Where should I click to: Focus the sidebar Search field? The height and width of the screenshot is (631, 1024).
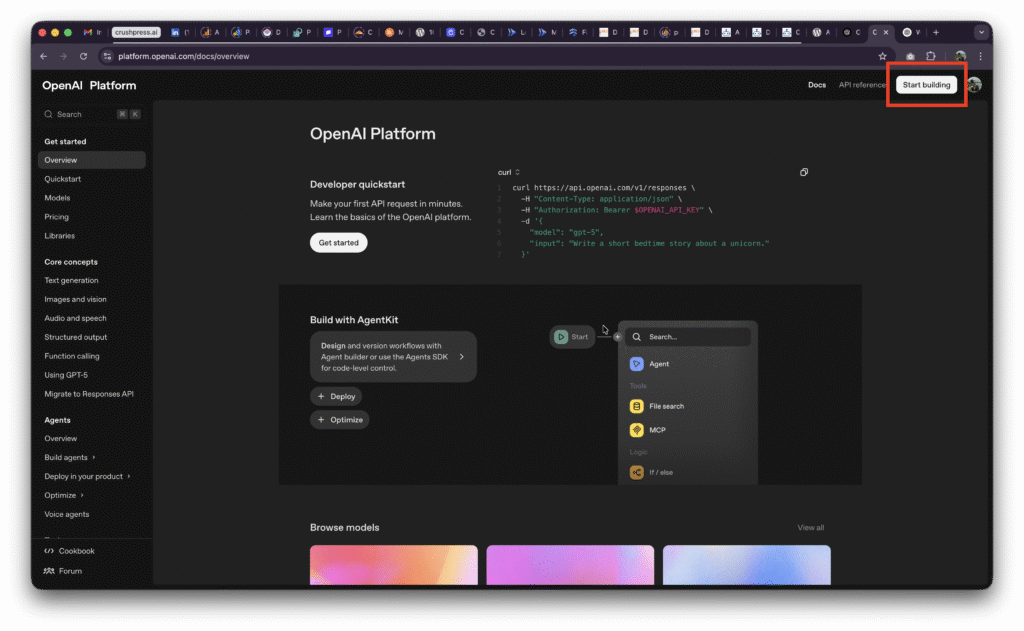(91, 114)
